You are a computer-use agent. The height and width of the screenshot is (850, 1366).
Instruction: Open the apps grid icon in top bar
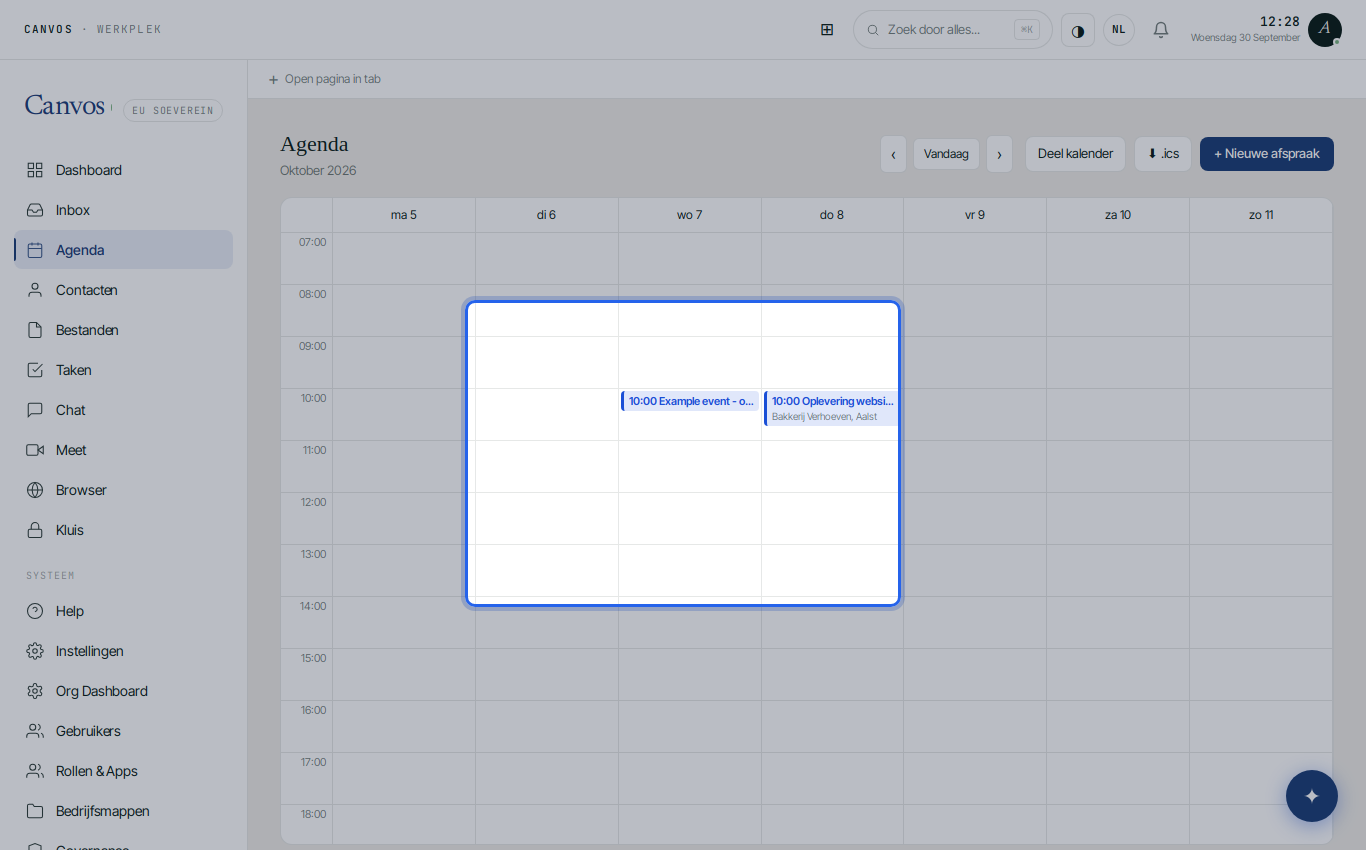click(827, 30)
